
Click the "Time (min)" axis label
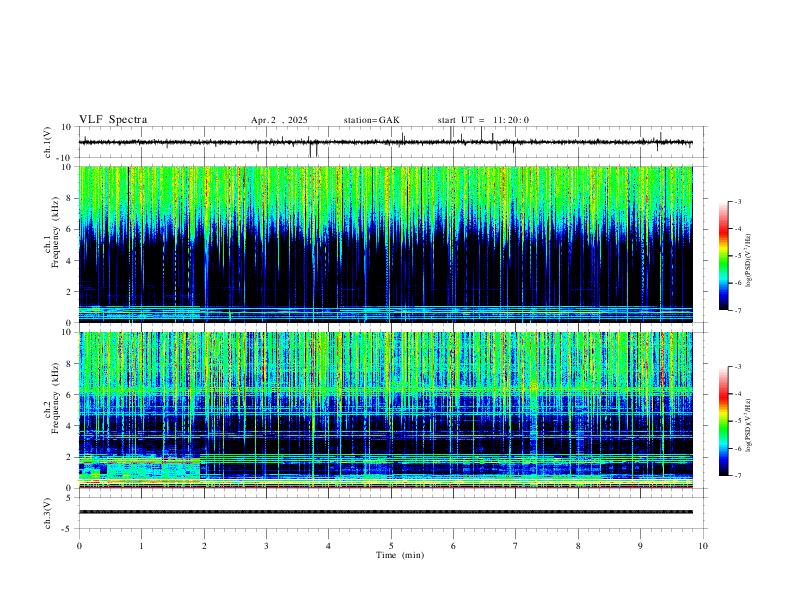coord(400,555)
